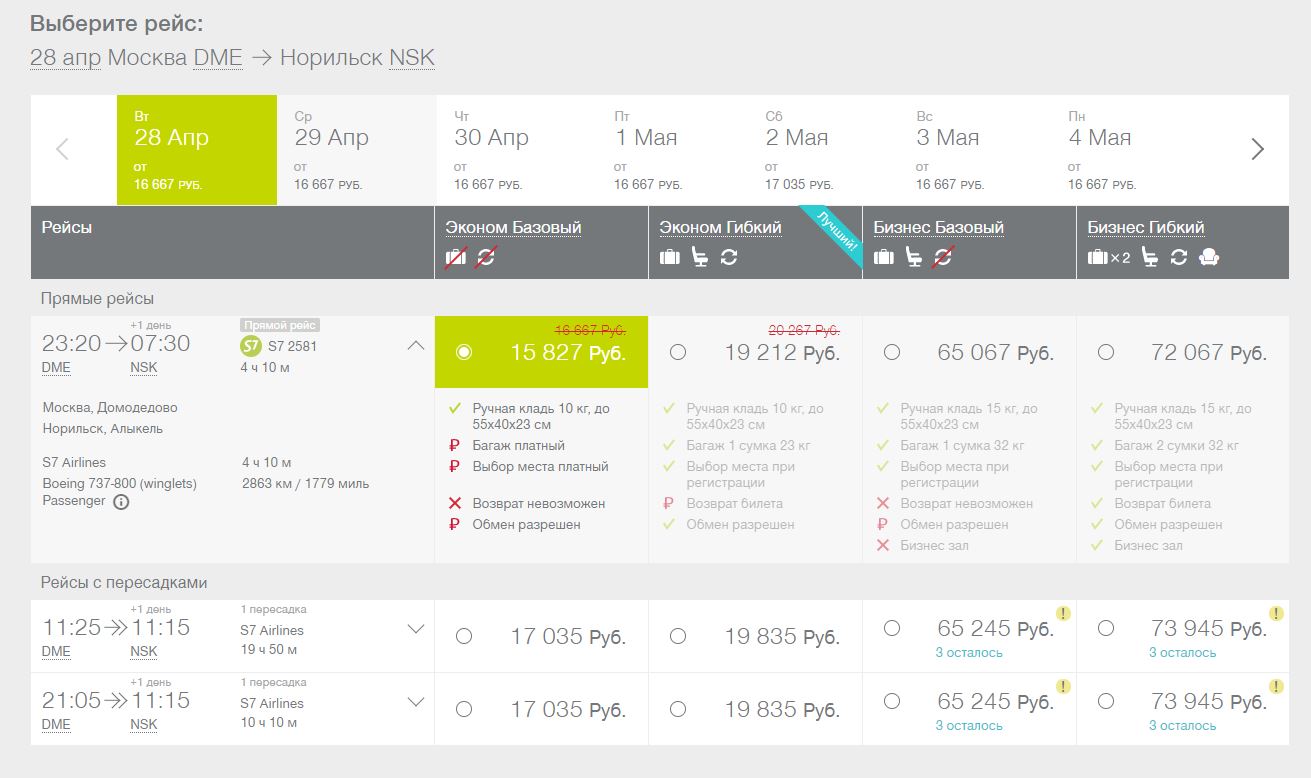Click red cross beside Возврат невозможен in Эконом Базовый
Screen dimensions: 1311x778
tap(455, 504)
